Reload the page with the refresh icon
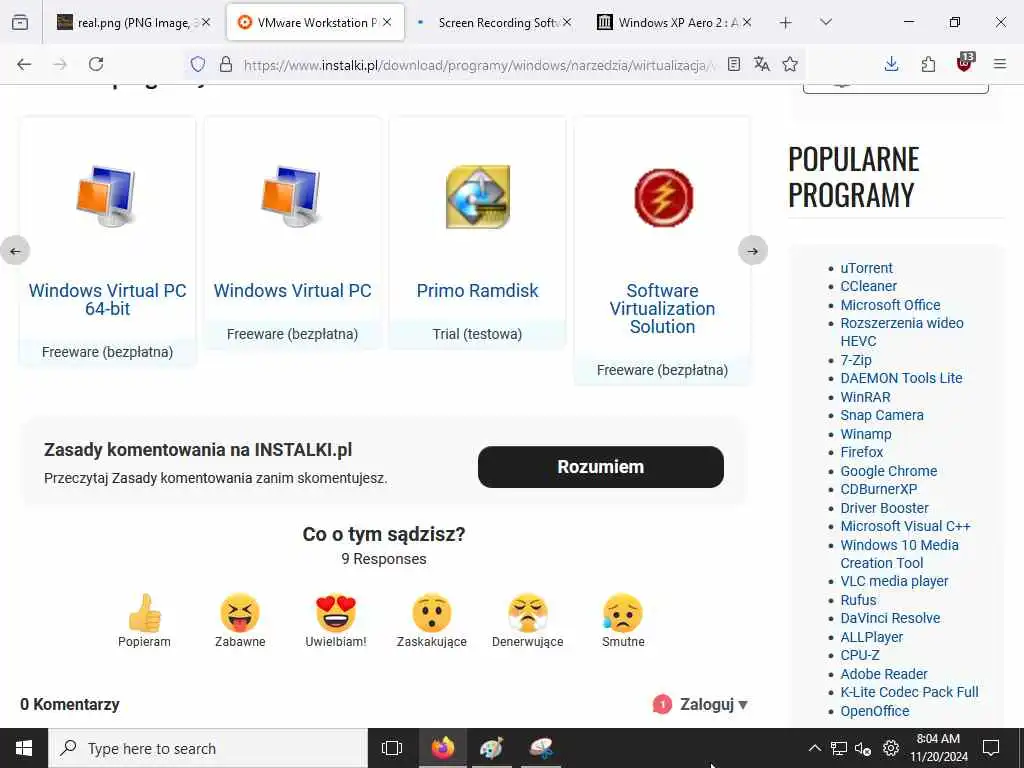 (x=96, y=64)
